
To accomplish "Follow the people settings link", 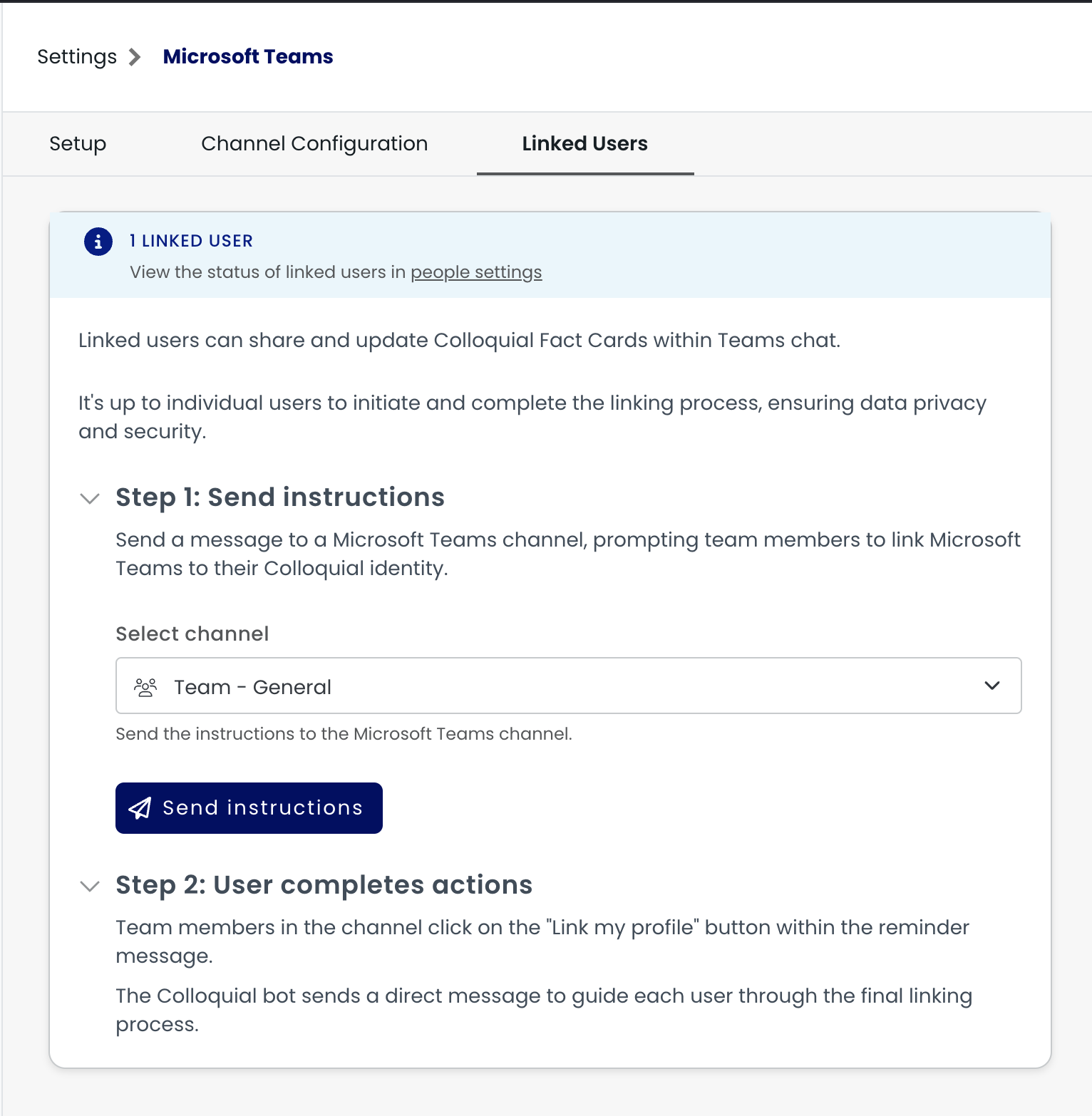I will click(476, 272).
